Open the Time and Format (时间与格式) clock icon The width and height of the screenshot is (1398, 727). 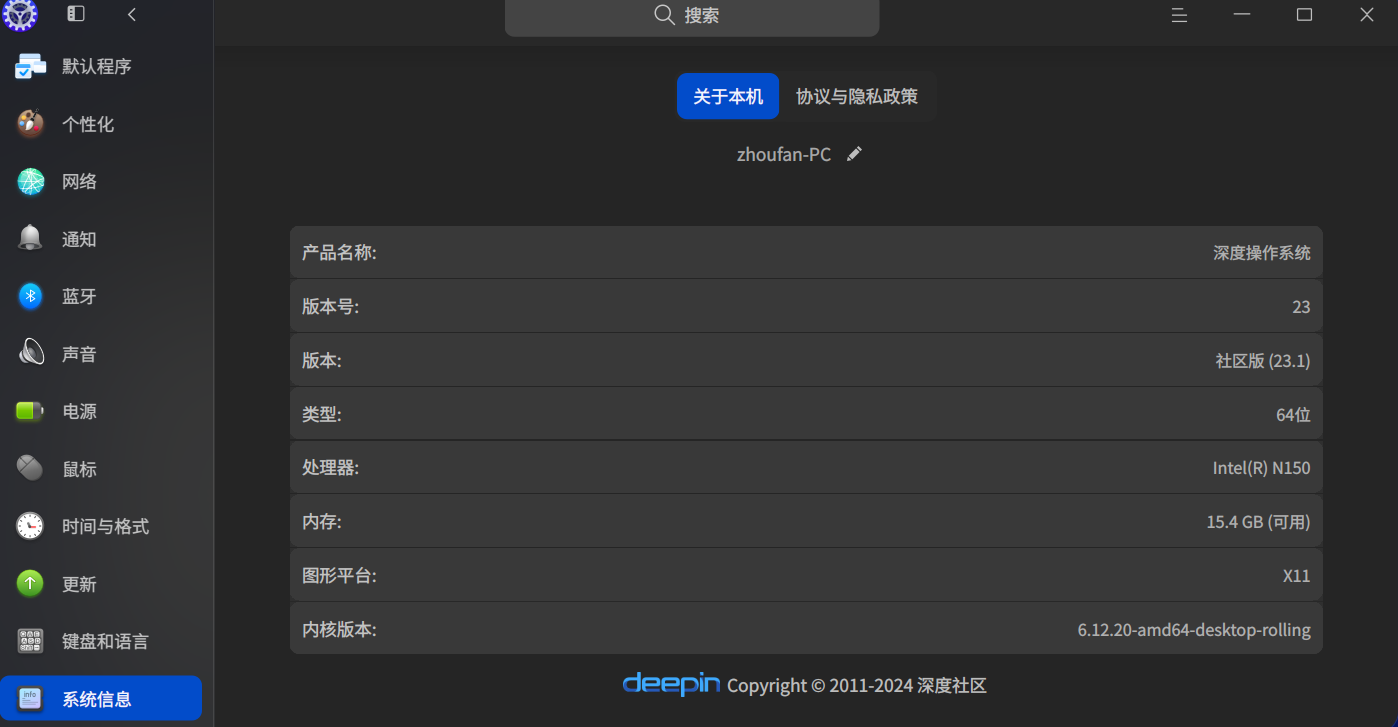(30, 526)
